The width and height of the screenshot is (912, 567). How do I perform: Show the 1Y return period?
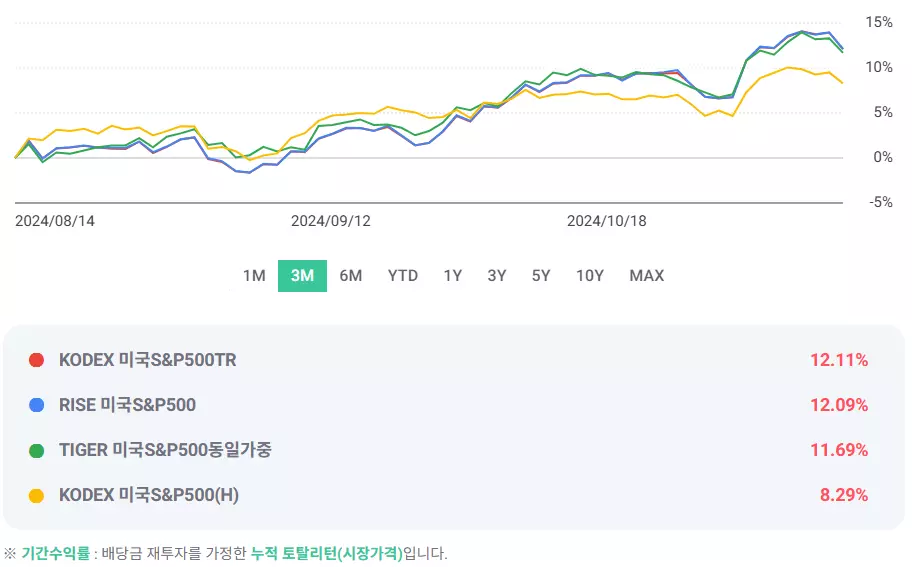click(453, 276)
